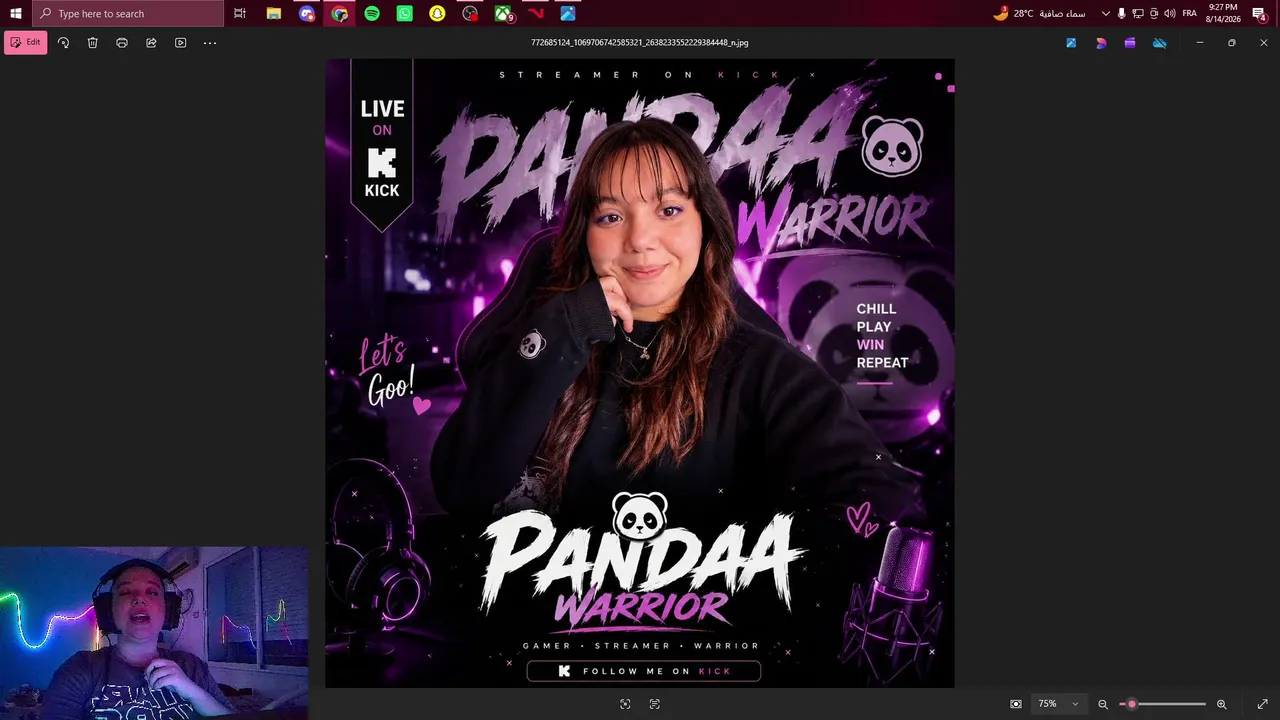Click the Meet Now camera tray icon
The height and width of the screenshot is (720, 1280).
(1154, 13)
